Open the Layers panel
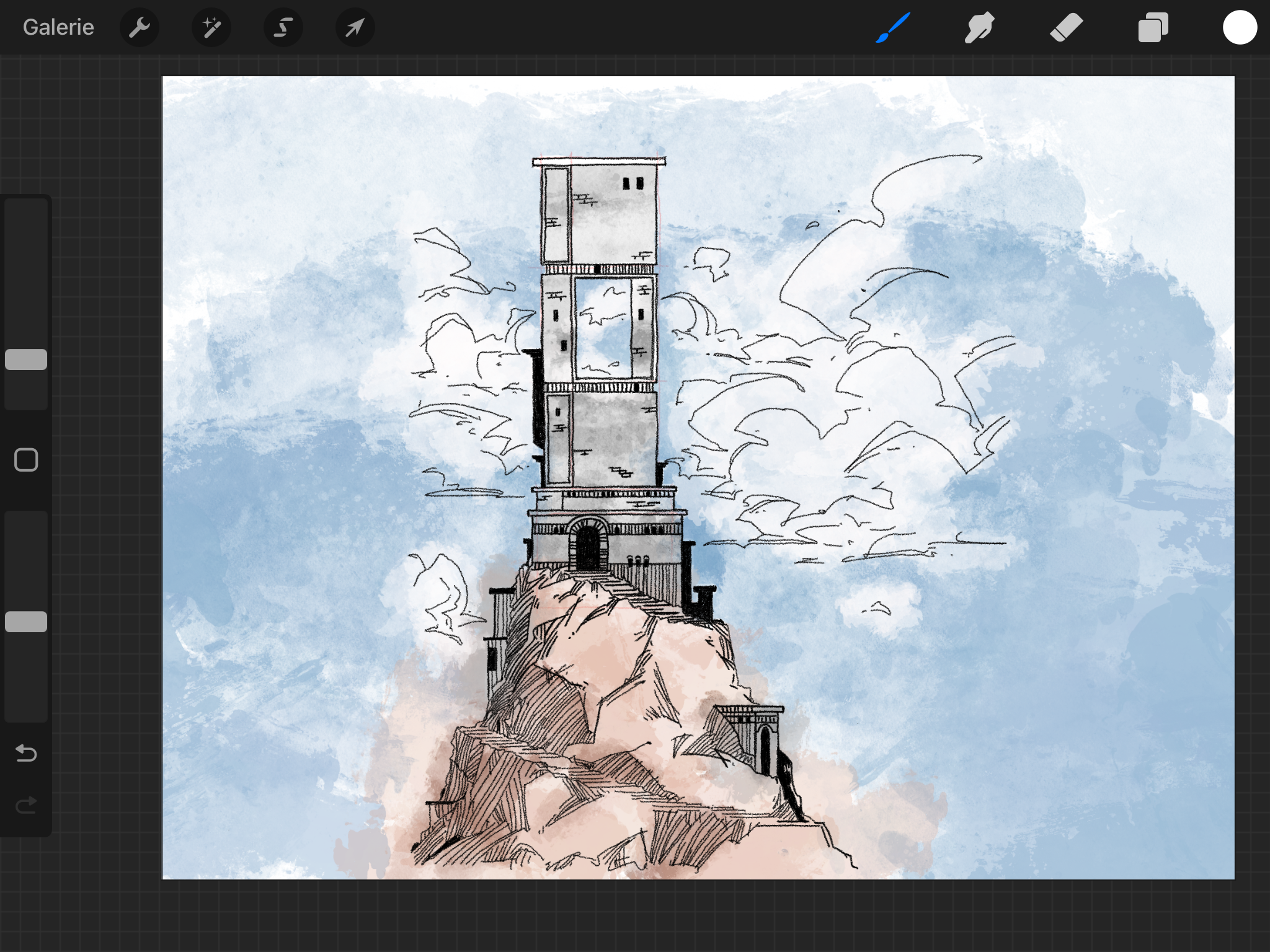Image resolution: width=1270 pixels, height=952 pixels. [x=1153, y=27]
